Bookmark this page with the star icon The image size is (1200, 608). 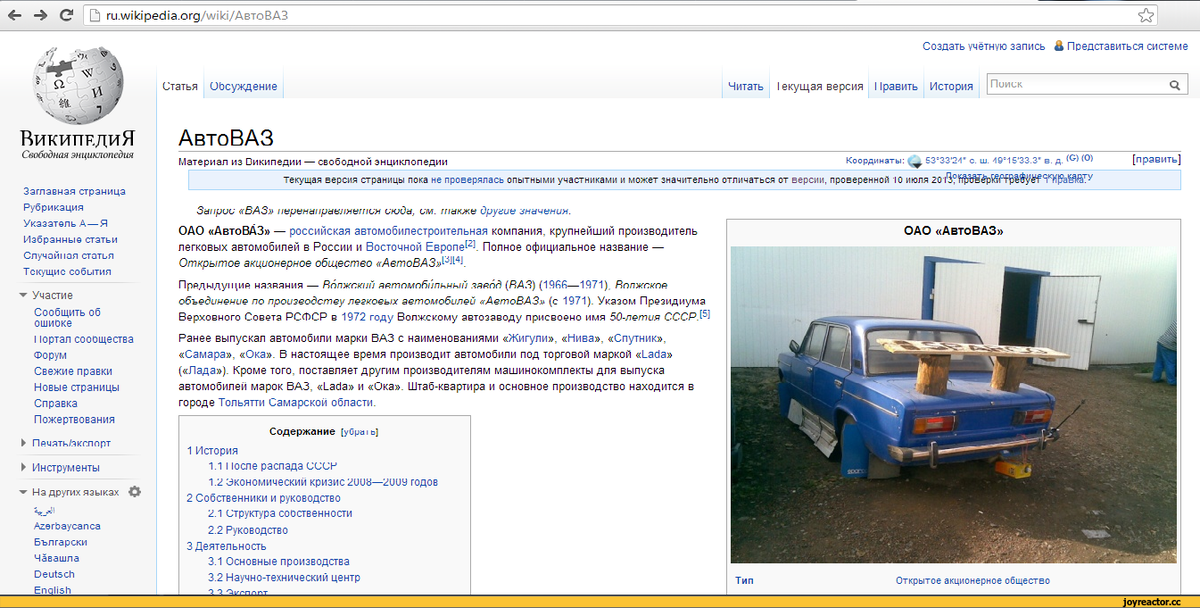coord(1146,15)
